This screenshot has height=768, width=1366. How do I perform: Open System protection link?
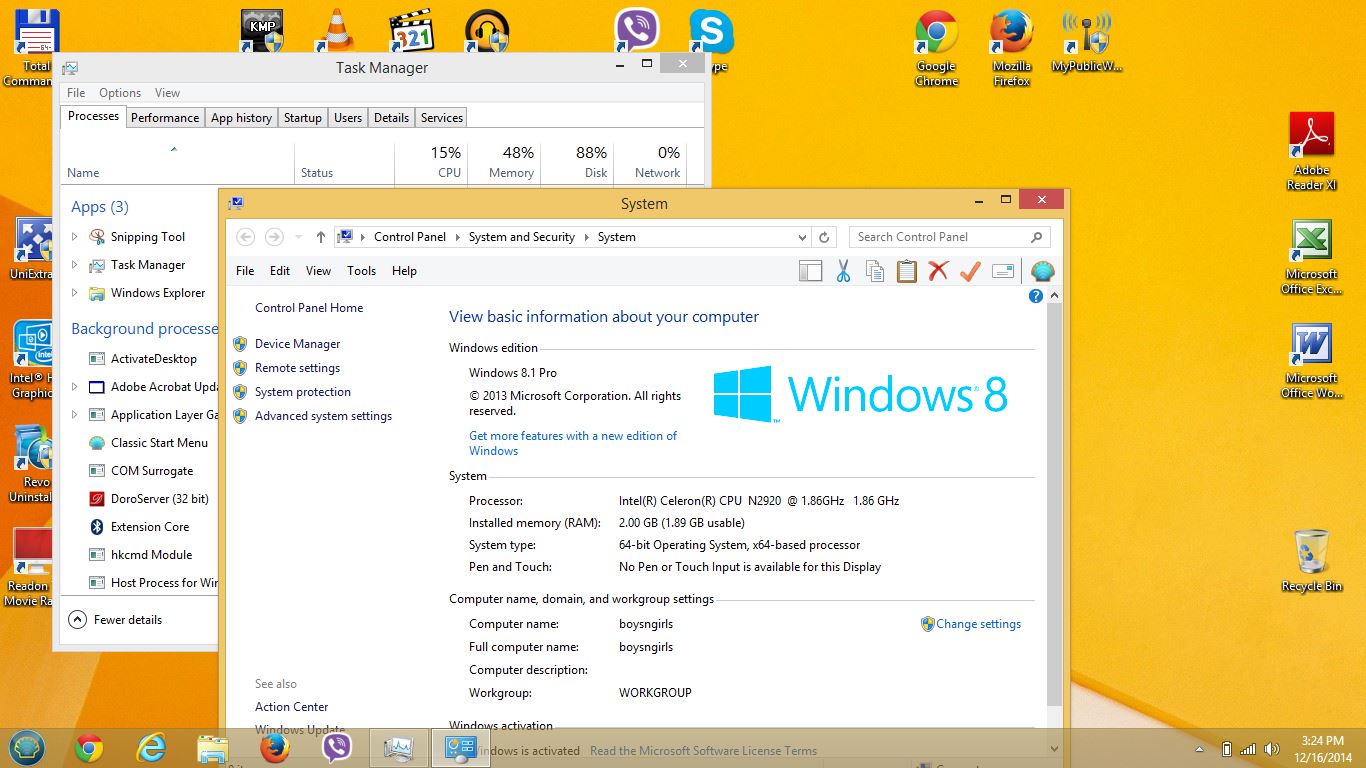click(x=302, y=392)
